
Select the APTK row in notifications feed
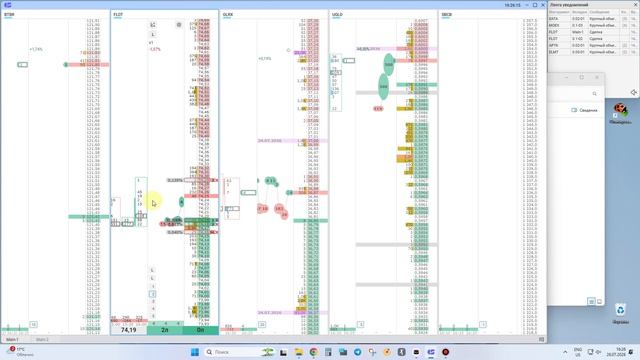point(593,45)
